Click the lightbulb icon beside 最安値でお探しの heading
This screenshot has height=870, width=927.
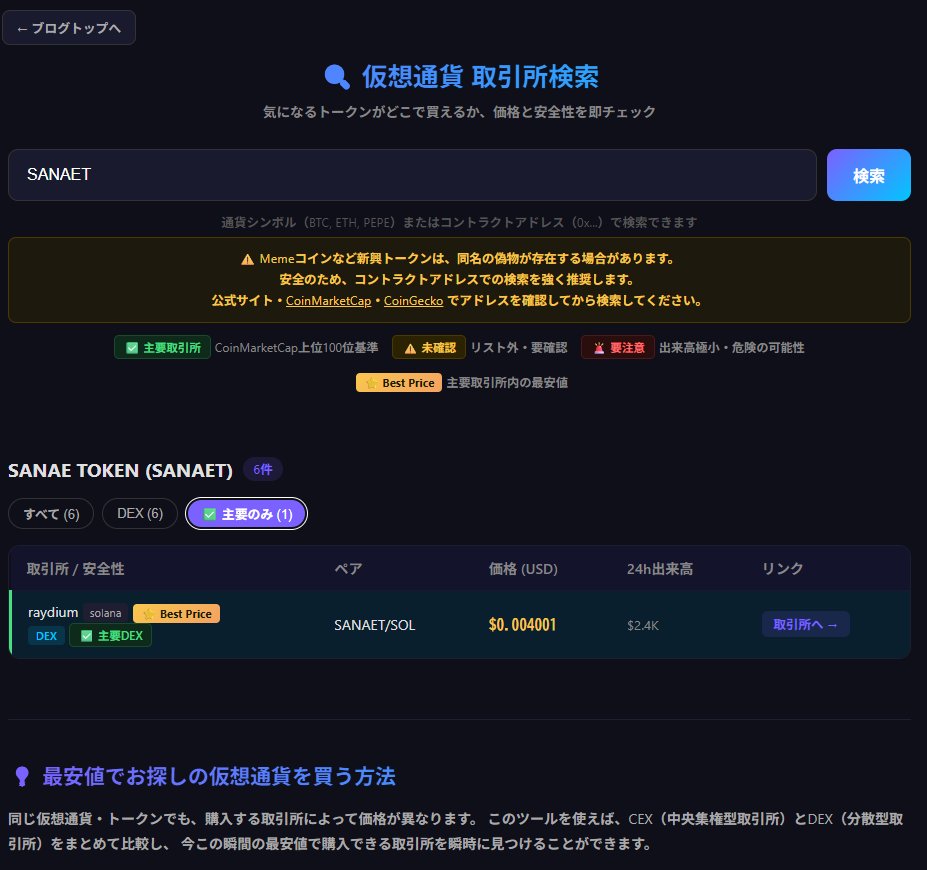(x=22, y=777)
